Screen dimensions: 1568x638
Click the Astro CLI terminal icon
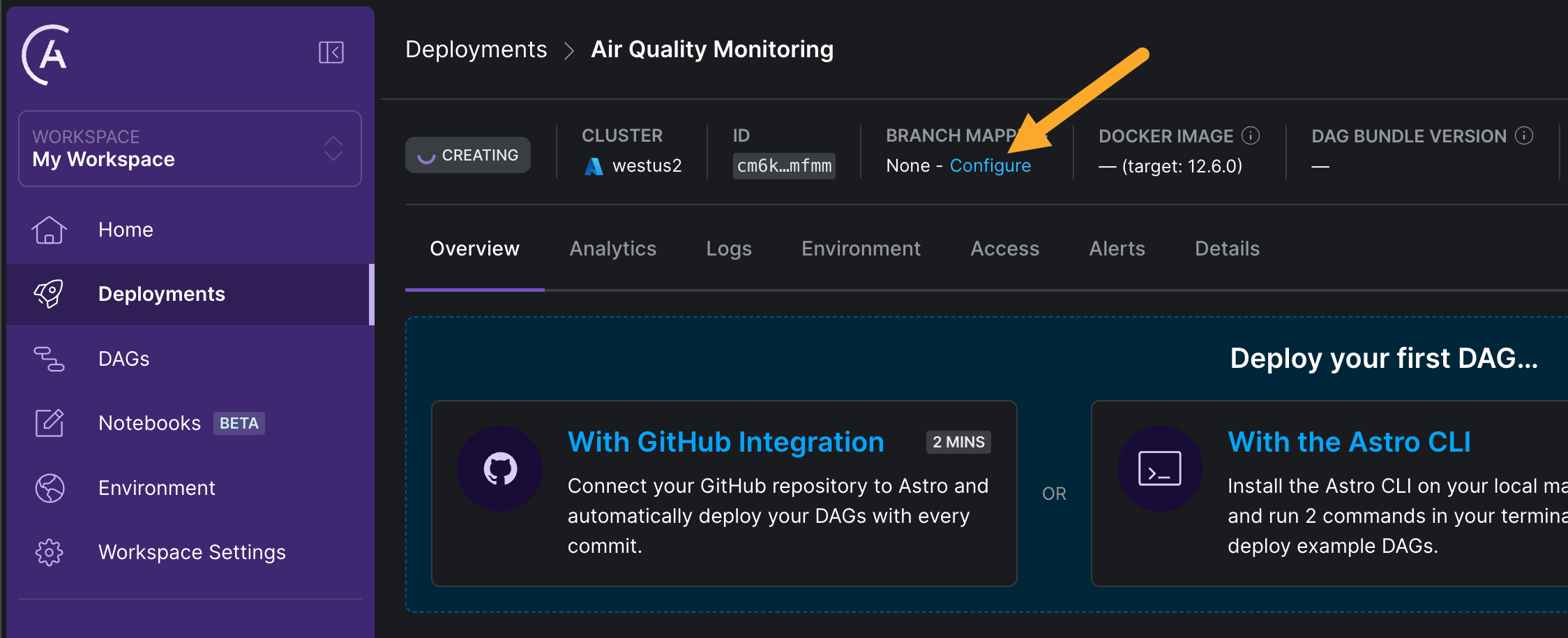1159,469
